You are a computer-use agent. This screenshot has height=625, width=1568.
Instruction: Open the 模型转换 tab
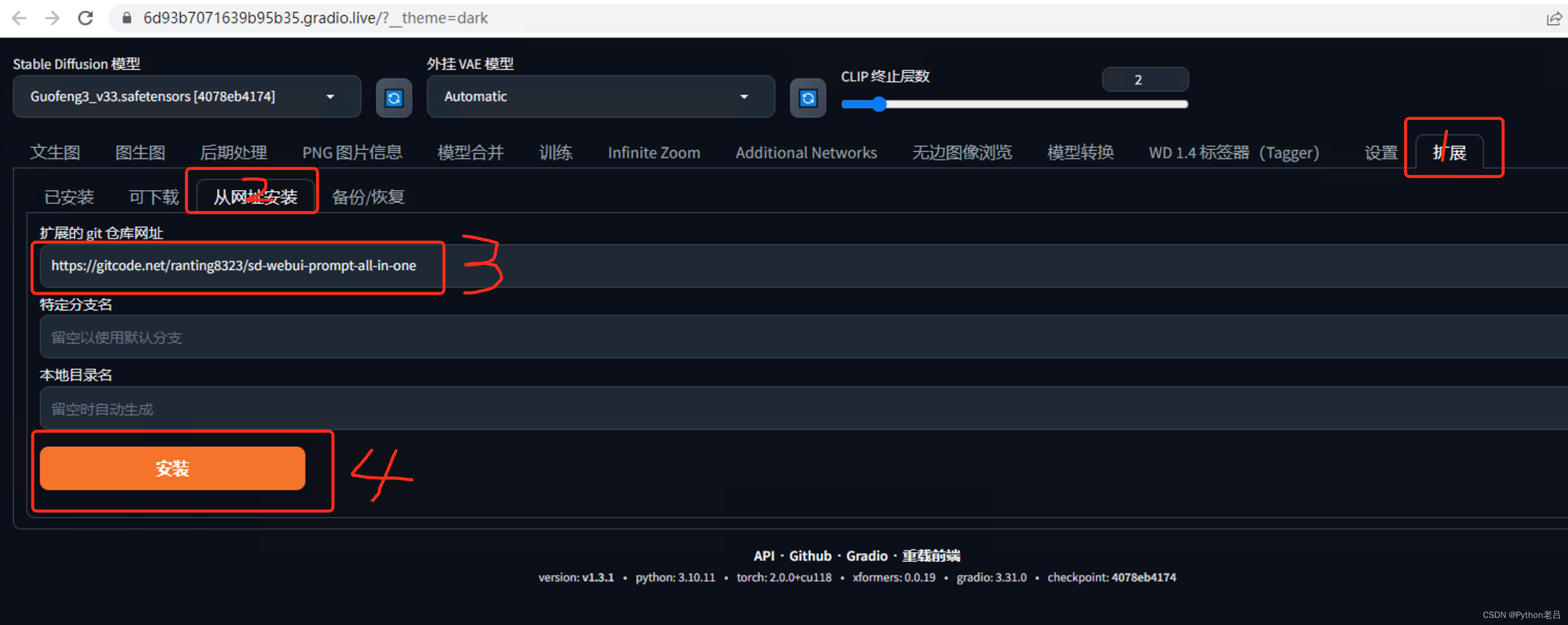(1080, 153)
